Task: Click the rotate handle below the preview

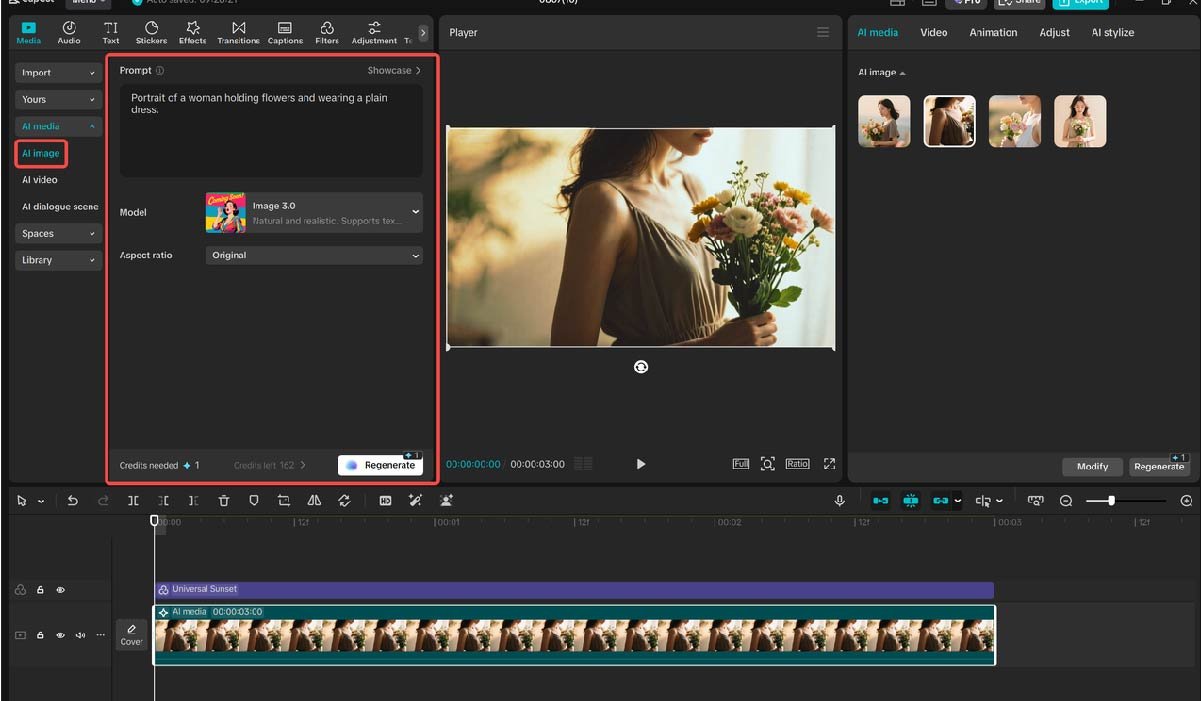Action: [x=641, y=367]
